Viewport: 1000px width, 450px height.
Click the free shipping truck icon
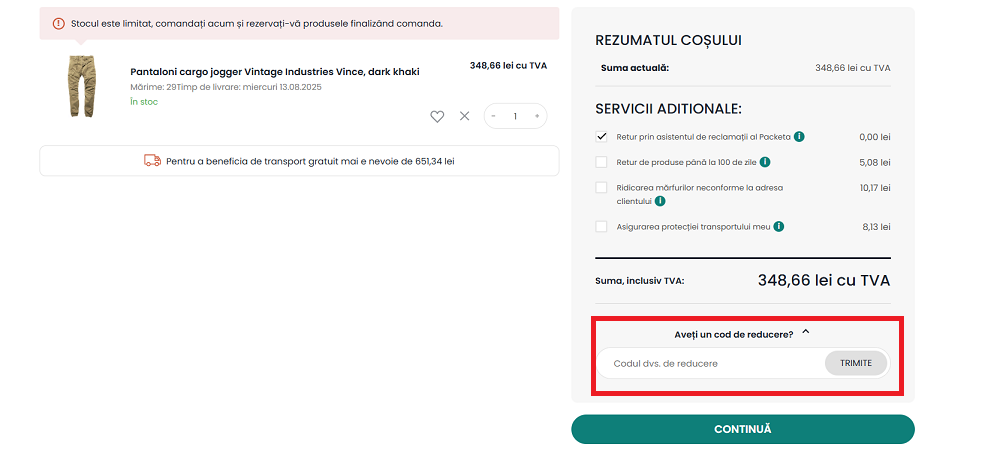153,160
